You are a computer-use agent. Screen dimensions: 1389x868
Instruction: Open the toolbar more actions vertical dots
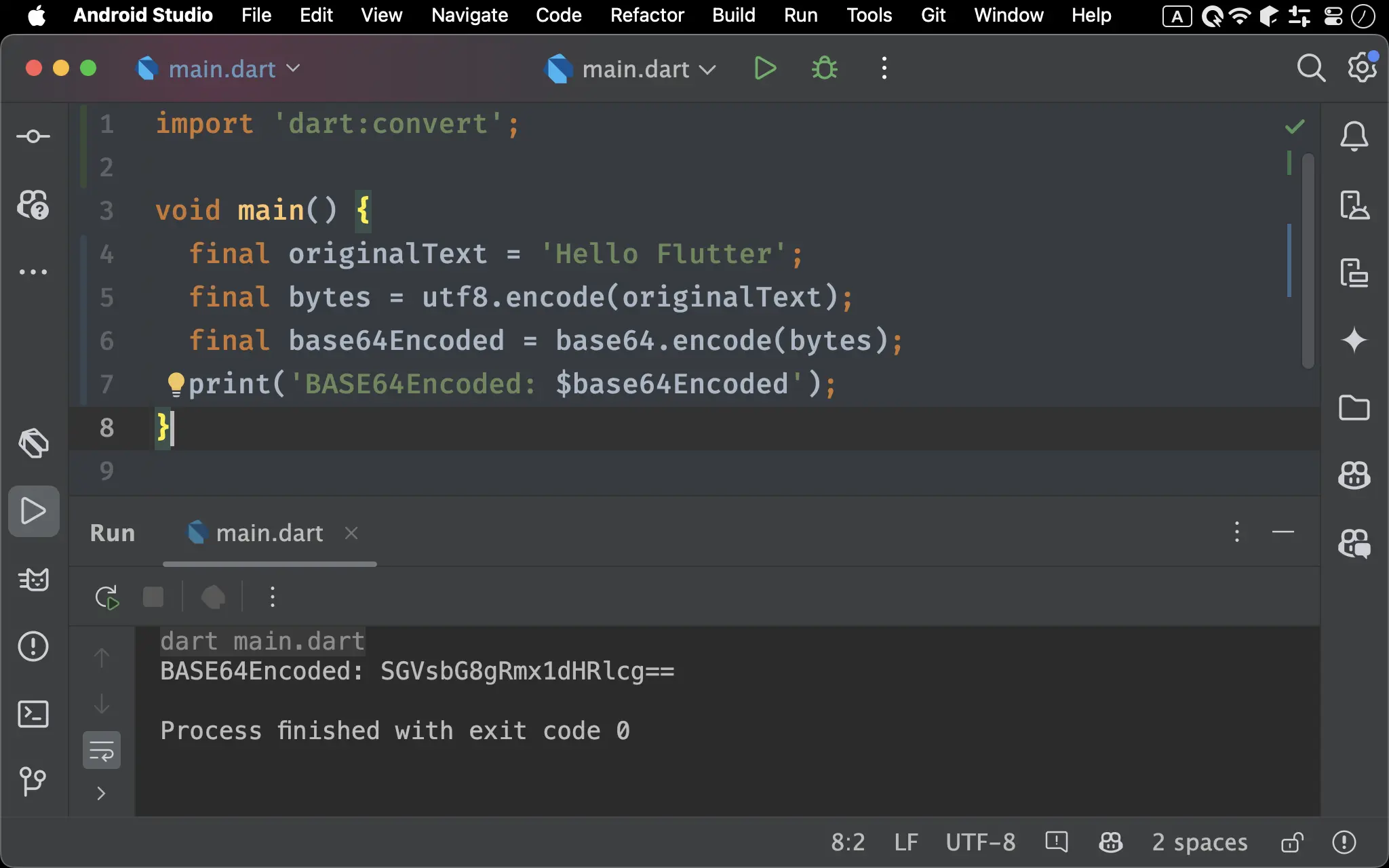pyautogui.click(x=884, y=68)
